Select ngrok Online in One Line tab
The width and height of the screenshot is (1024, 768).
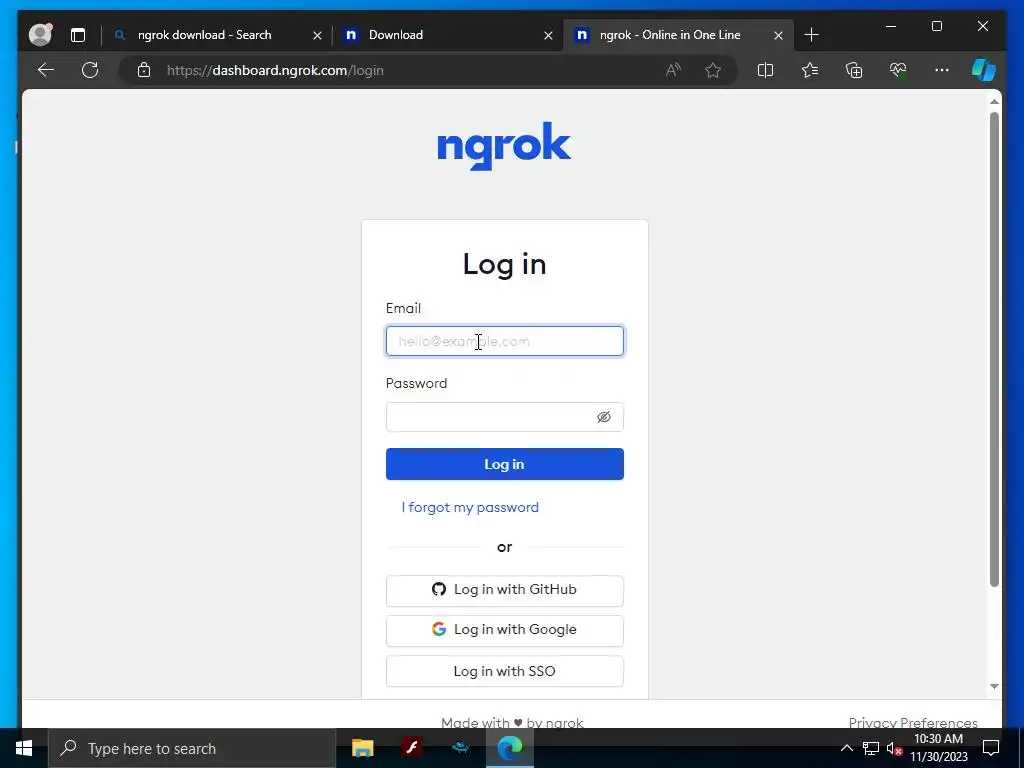pyautogui.click(x=670, y=35)
